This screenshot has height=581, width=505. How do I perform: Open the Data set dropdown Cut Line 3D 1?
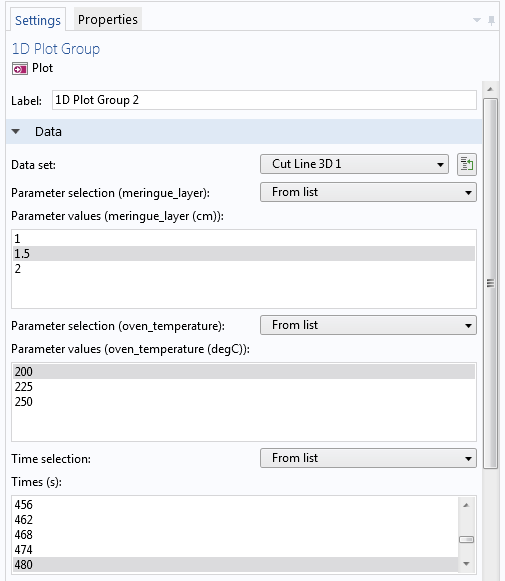click(354, 164)
